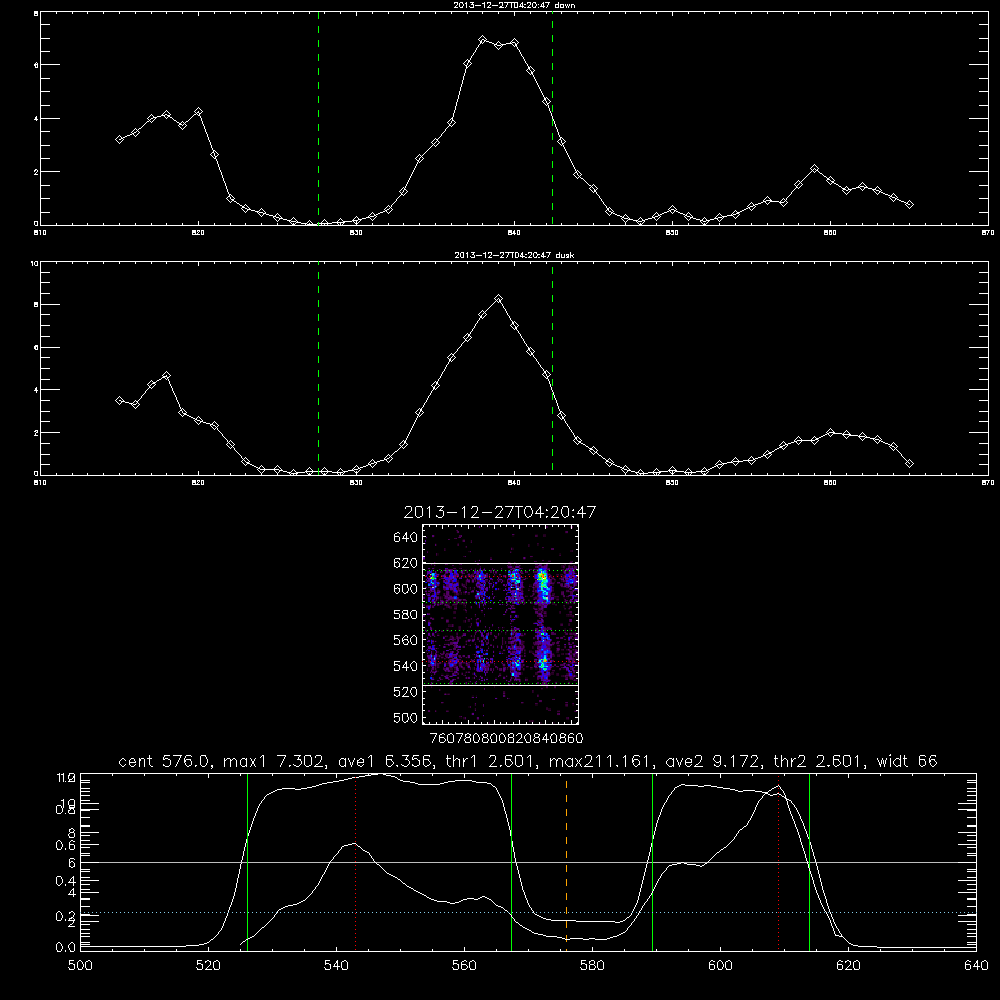The height and width of the screenshot is (1000, 1000).
Task: Click the peak diamond marker of dusk curve
Action: (499, 298)
